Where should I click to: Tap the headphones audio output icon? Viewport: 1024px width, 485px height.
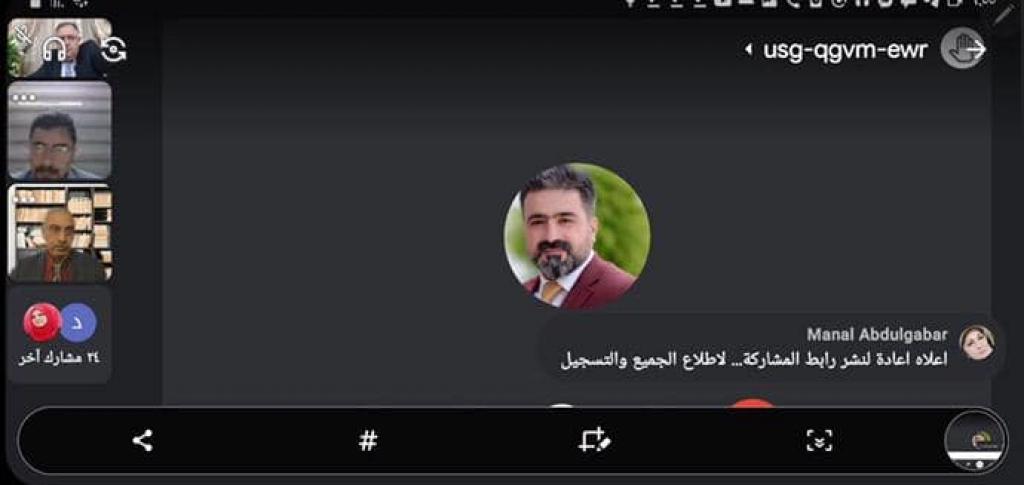(x=54, y=50)
